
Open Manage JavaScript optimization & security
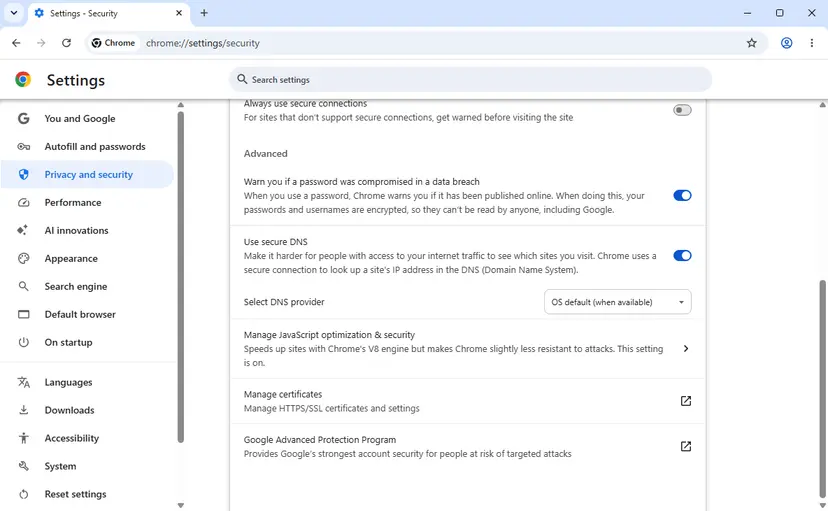(x=467, y=348)
